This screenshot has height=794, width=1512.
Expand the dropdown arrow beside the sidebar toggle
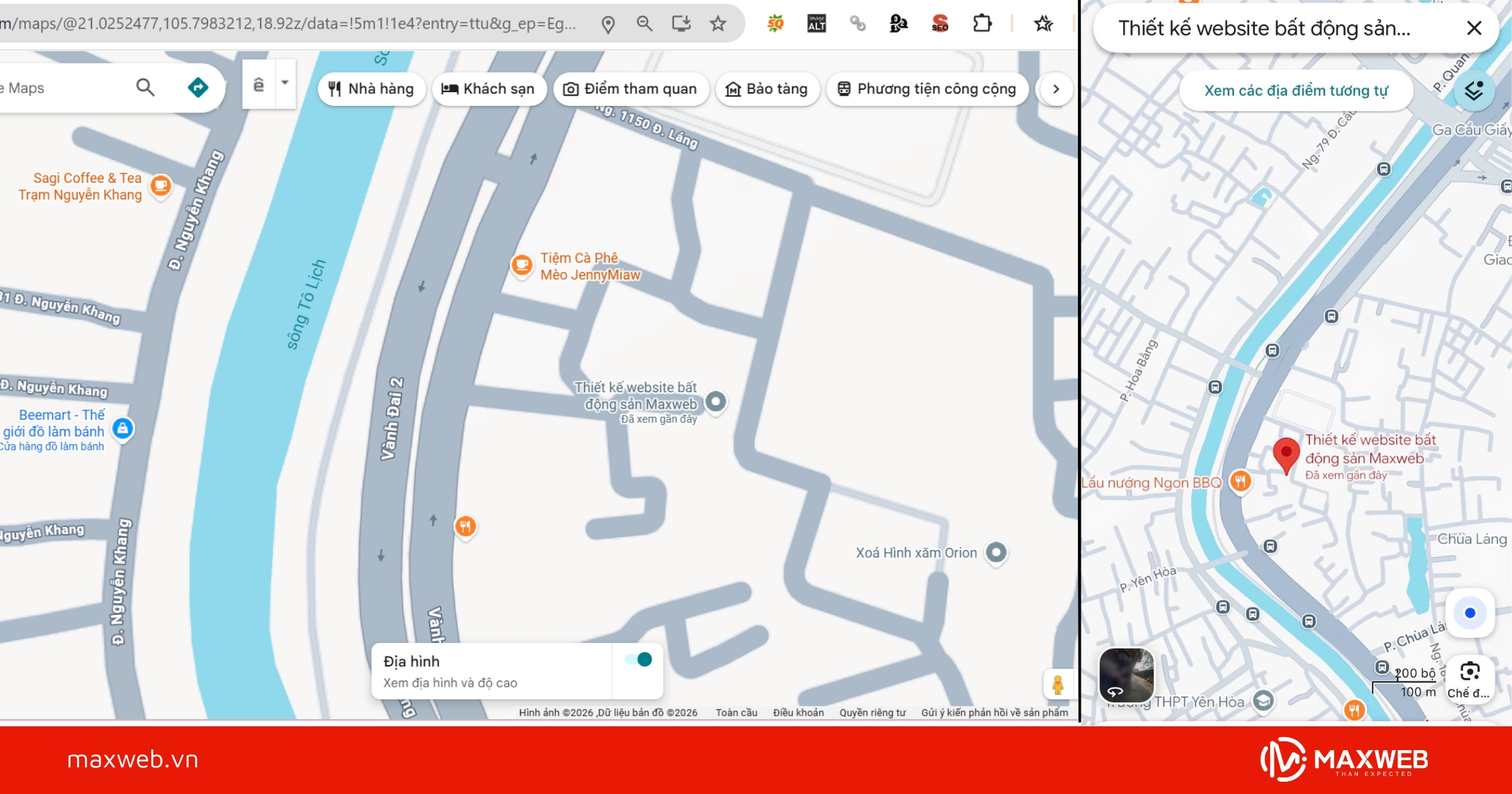tap(285, 84)
